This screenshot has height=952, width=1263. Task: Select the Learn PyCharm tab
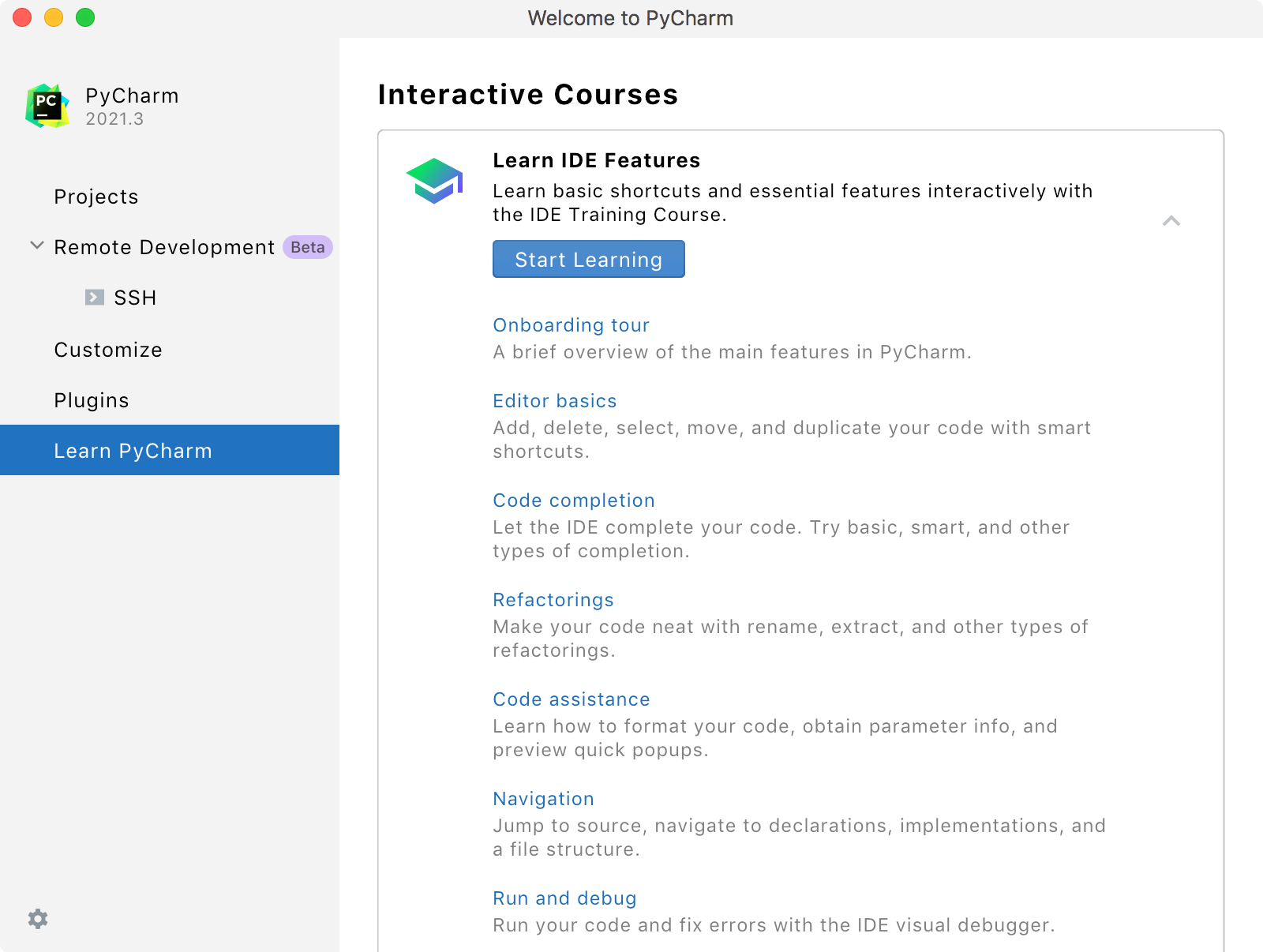tap(133, 451)
